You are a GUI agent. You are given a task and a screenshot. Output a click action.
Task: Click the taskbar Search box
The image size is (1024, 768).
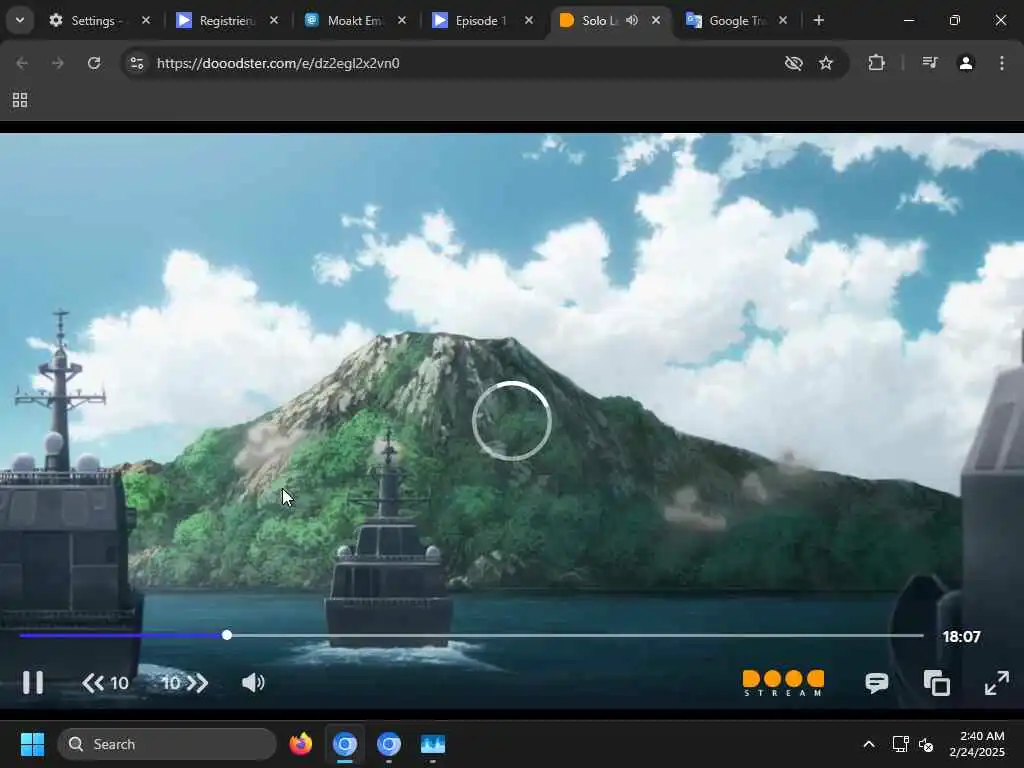click(x=167, y=744)
